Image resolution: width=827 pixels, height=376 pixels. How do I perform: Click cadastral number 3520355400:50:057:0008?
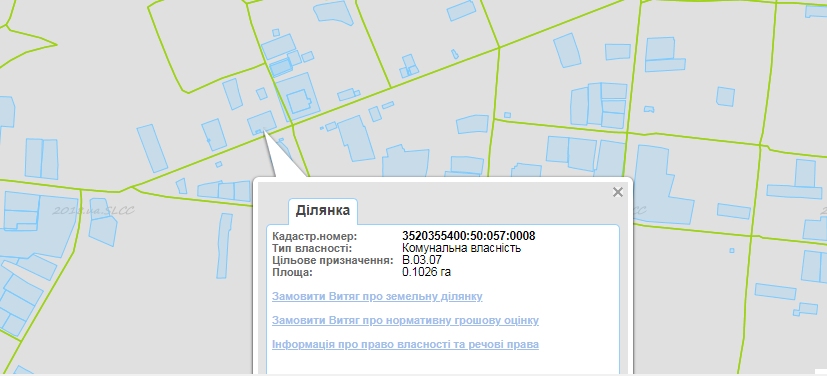(469, 236)
